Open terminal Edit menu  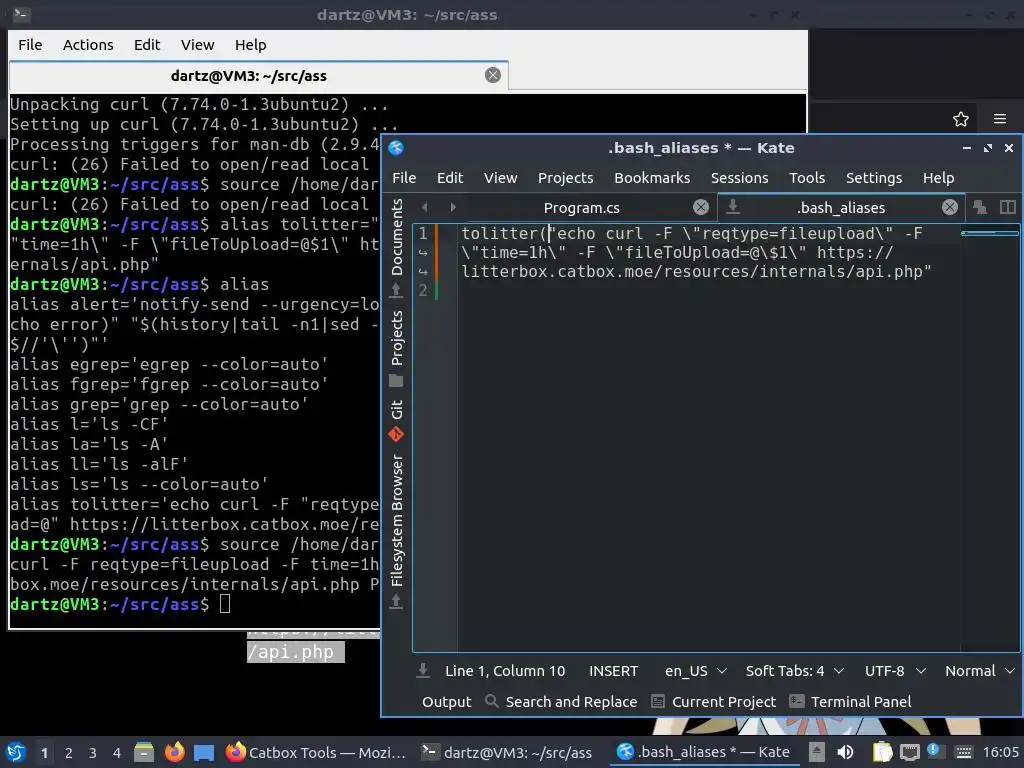coord(147,44)
